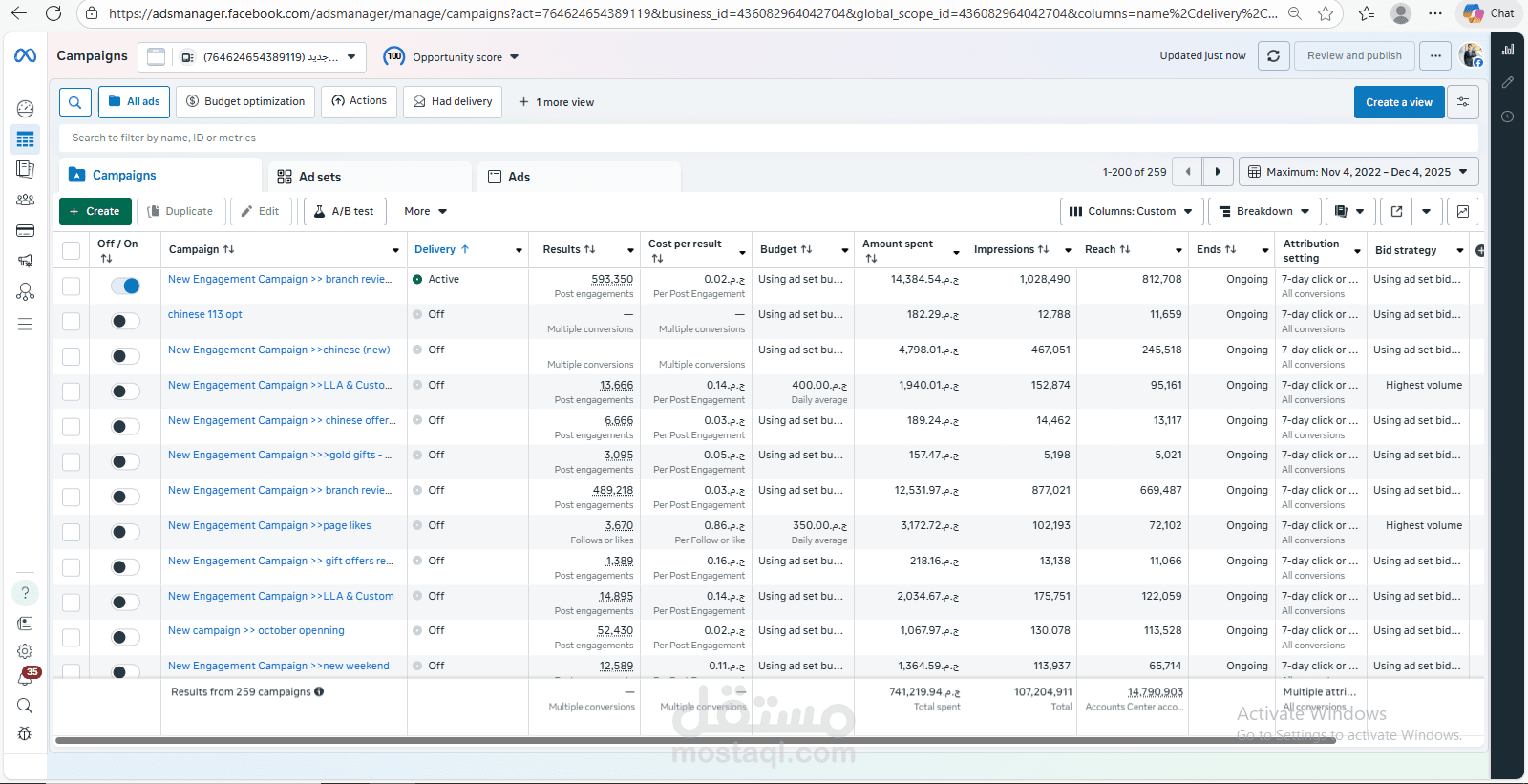Open New campaign >> october openning link
Screen dimensions: 1528x784
click(x=256, y=630)
